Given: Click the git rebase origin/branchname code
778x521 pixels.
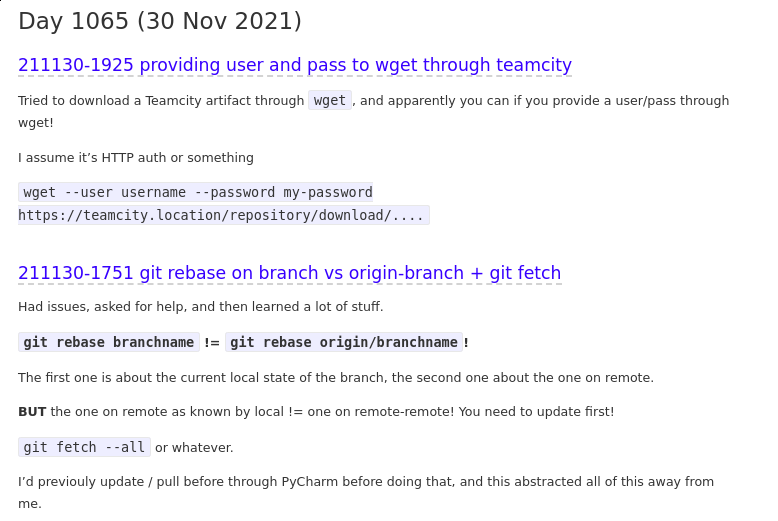Looking at the screenshot, I should pos(344,342).
